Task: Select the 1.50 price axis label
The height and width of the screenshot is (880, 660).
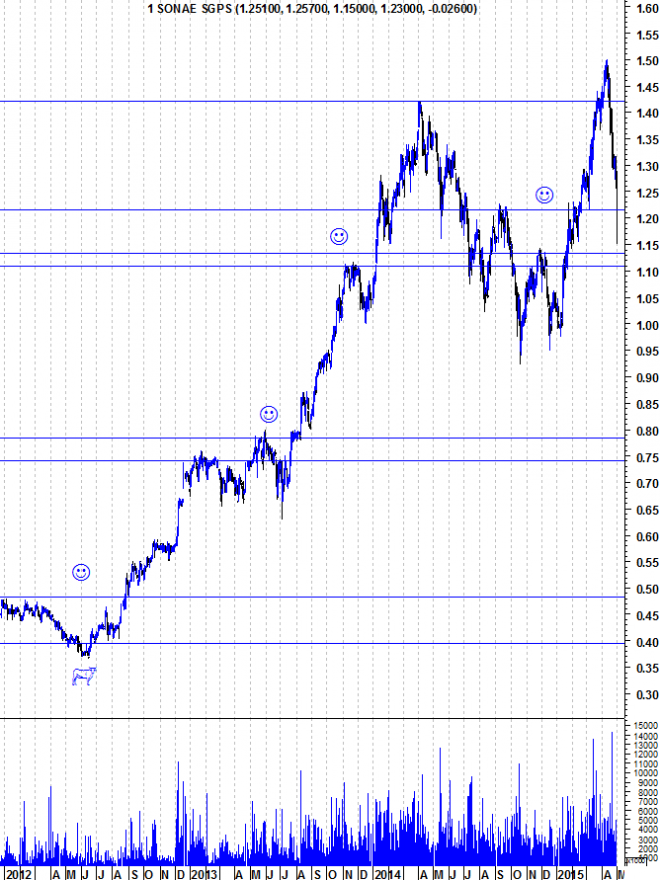Action: 648,61
